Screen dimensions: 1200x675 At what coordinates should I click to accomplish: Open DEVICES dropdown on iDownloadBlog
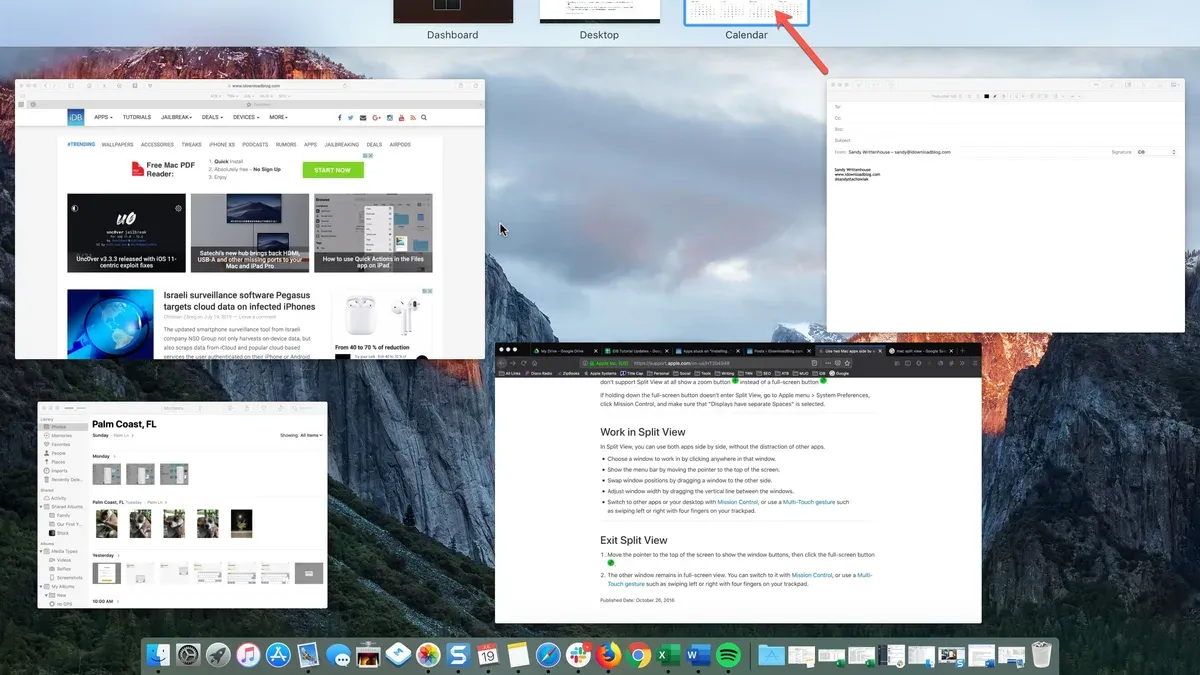pyautogui.click(x=246, y=117)
